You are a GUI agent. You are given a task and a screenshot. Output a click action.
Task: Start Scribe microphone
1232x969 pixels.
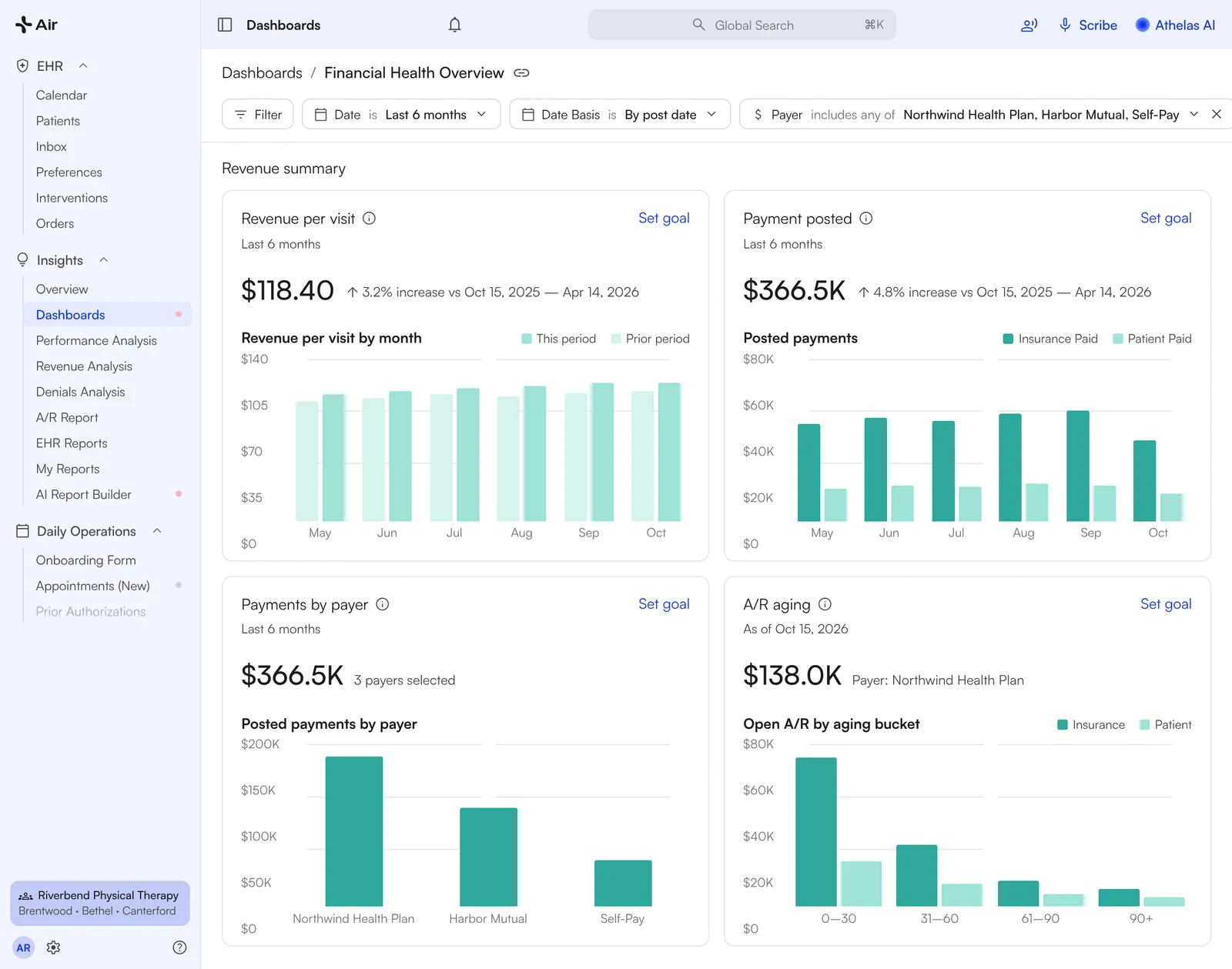click(1088, 25)
